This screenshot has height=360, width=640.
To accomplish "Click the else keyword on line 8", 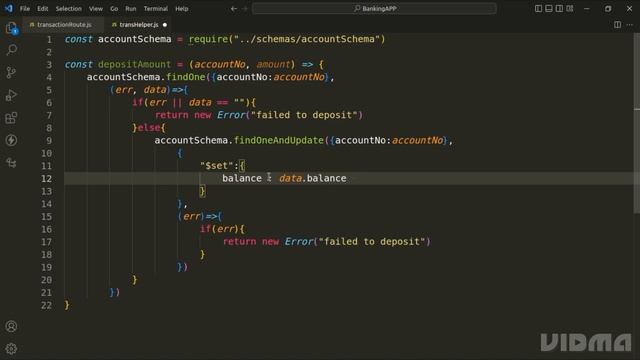I will [x=149, y=128].
